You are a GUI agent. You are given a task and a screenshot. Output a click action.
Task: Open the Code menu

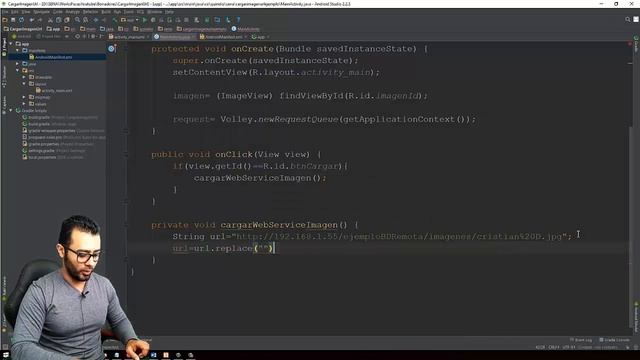[x=58, y=12]
